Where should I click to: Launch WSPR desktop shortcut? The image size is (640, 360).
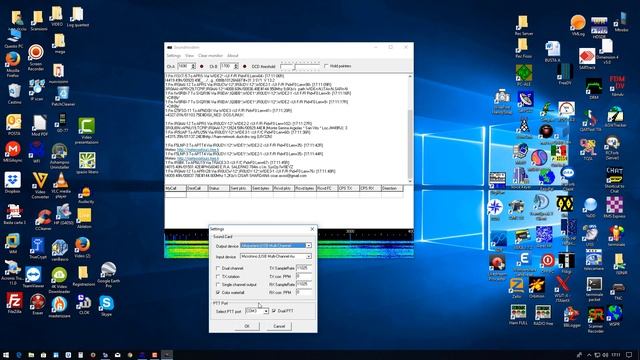(614, 315)
